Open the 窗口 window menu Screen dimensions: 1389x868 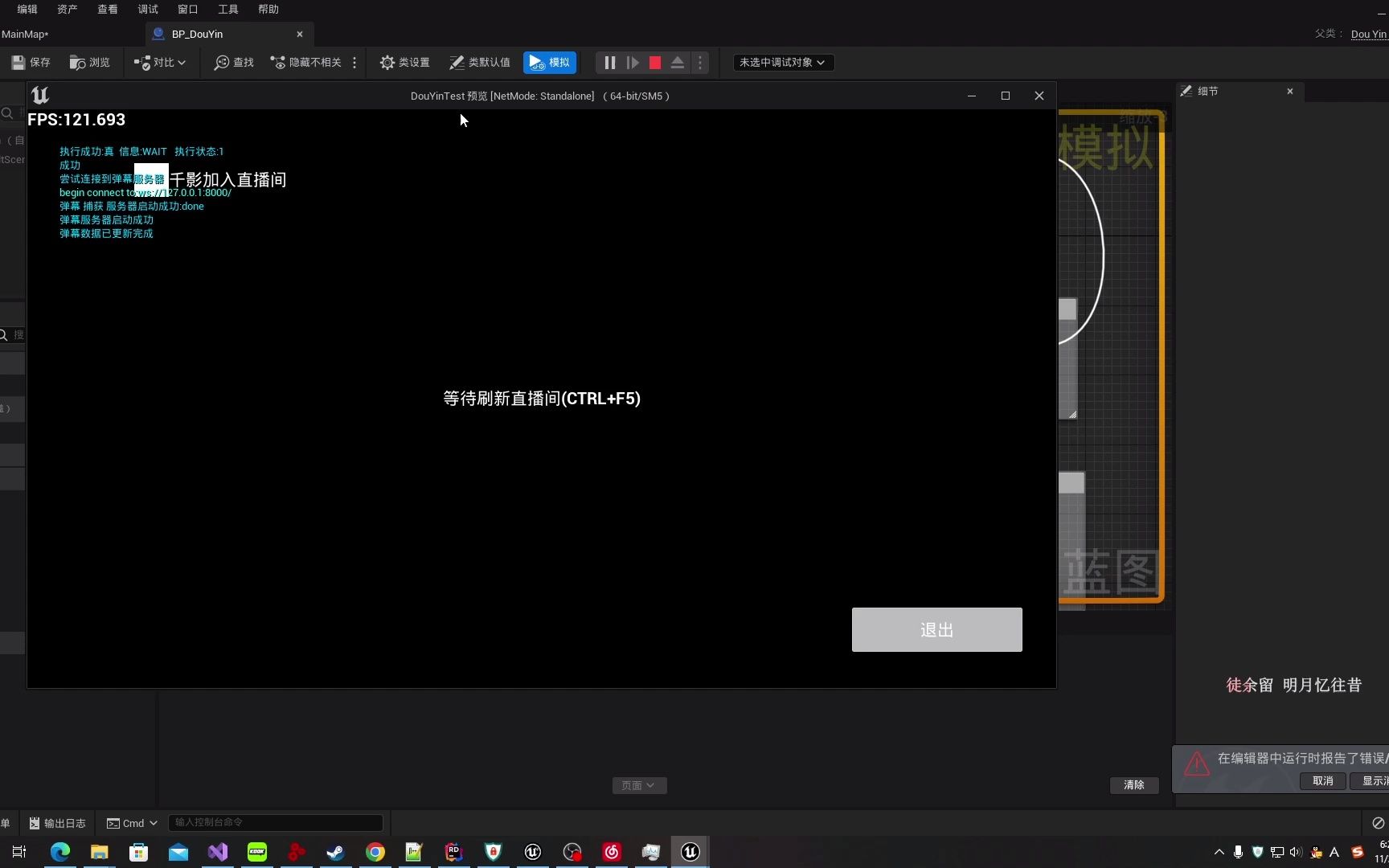click(x=188, y=10)
